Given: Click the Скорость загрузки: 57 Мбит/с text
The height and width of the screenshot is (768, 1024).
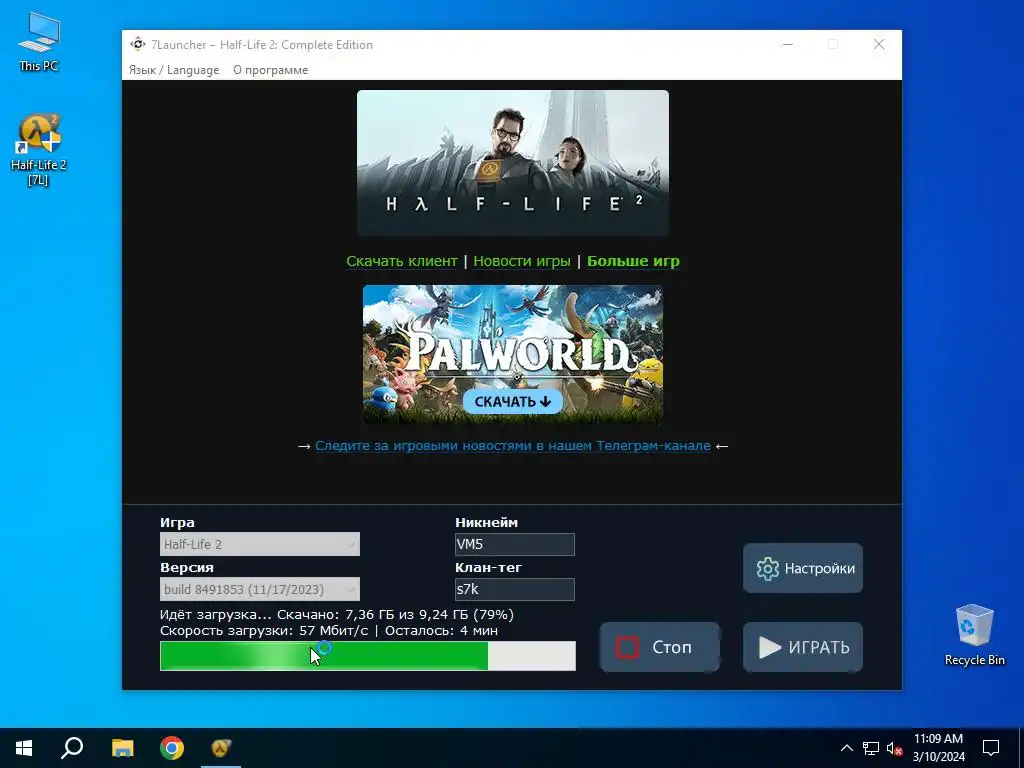Looking at the screenshot, I should click(264, 631).
